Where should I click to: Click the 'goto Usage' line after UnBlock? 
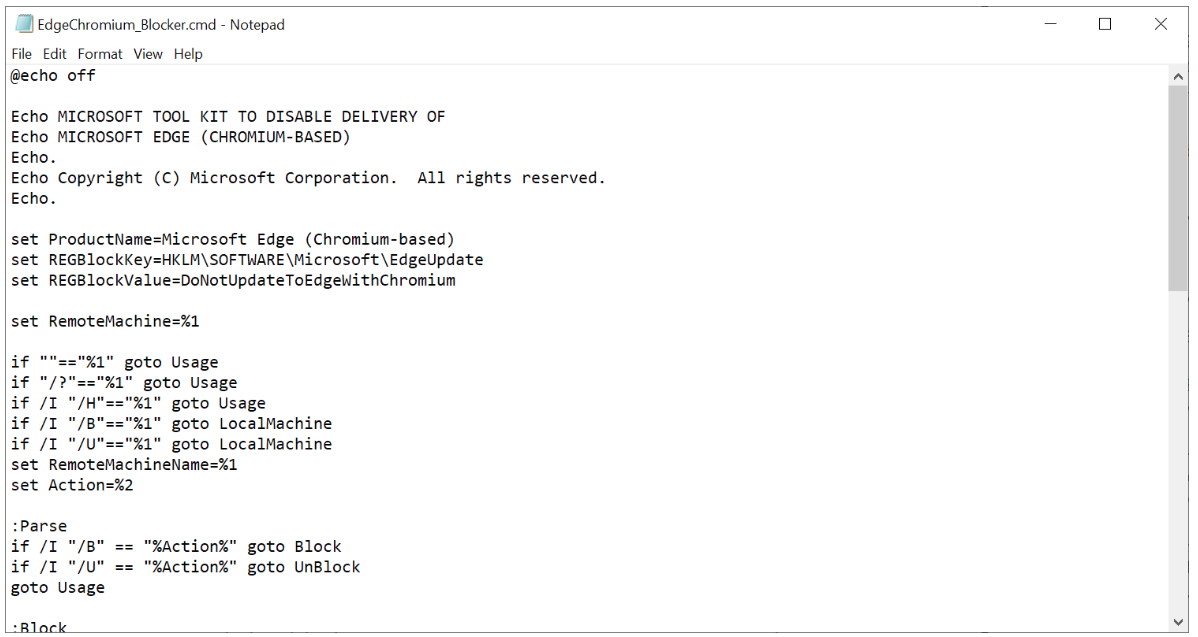[58, 587]
